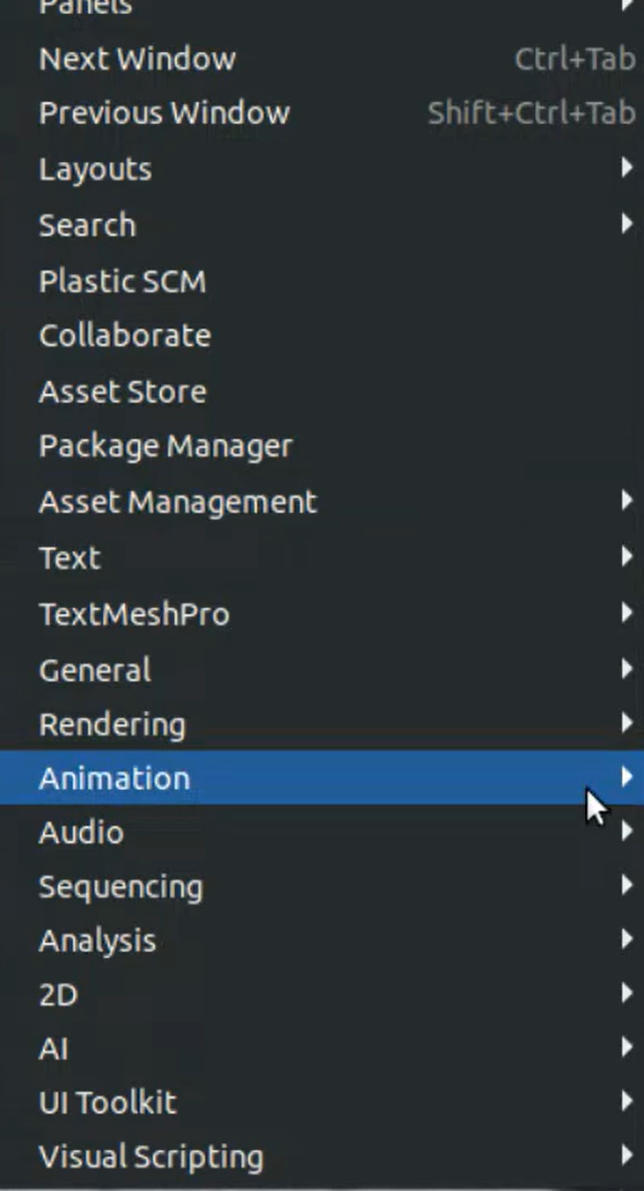Expand the Asset Management submenu
The width and height of the screenshot is (644, 1191).
click(x=177, y=501)
